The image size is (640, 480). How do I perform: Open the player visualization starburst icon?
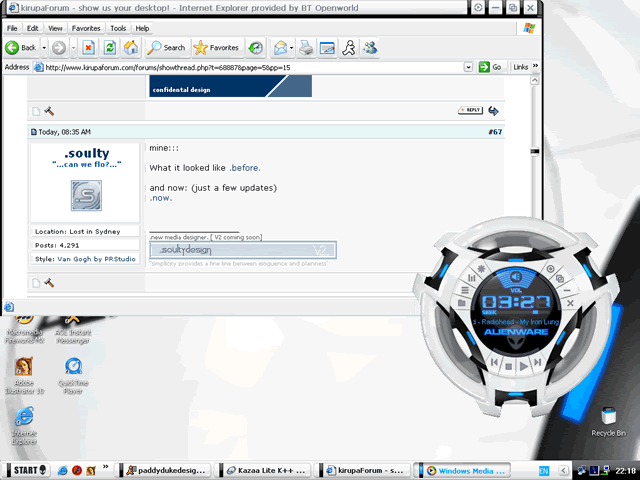481,269
